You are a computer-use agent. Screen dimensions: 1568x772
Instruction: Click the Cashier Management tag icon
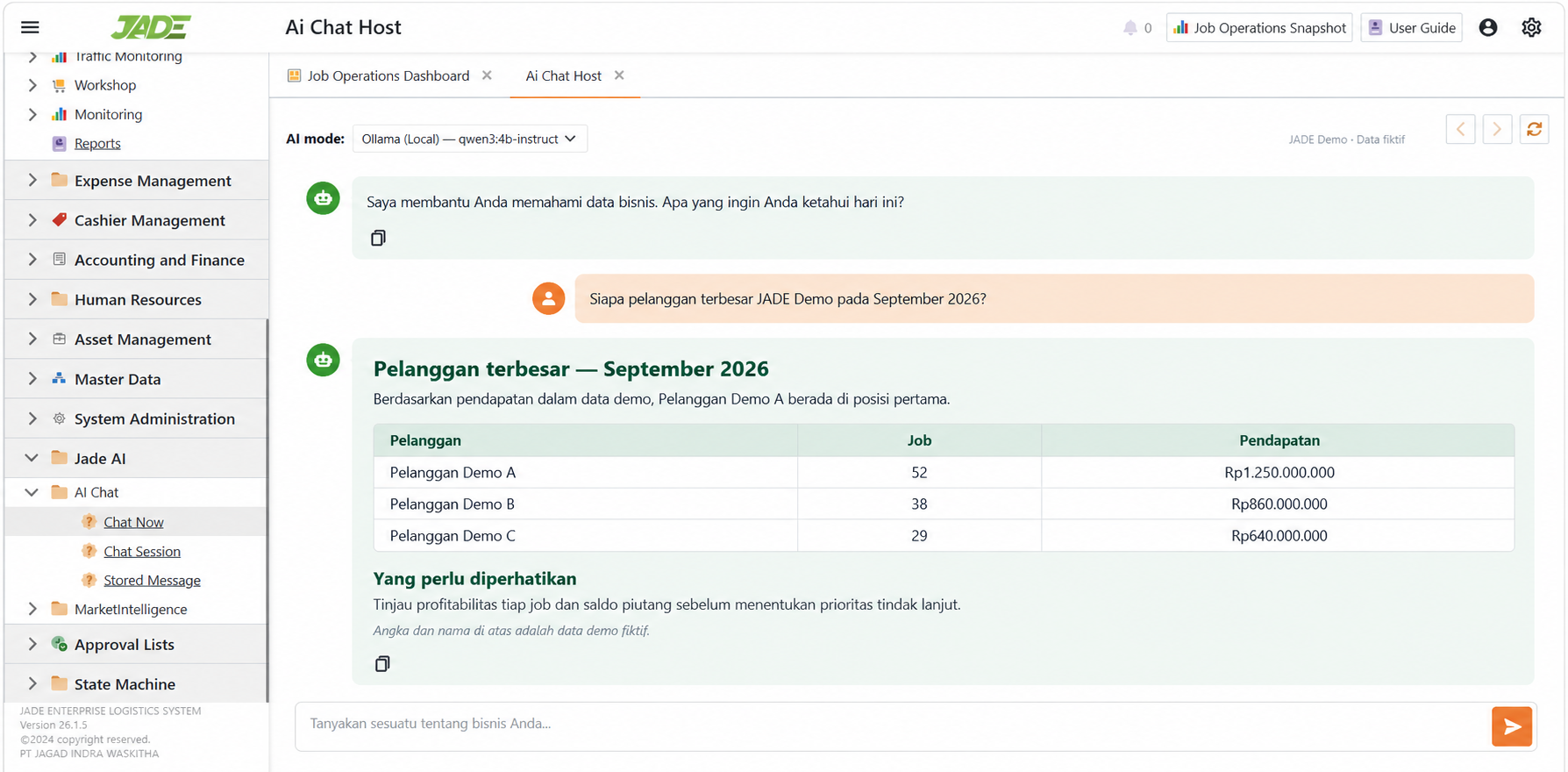[59, 220]
